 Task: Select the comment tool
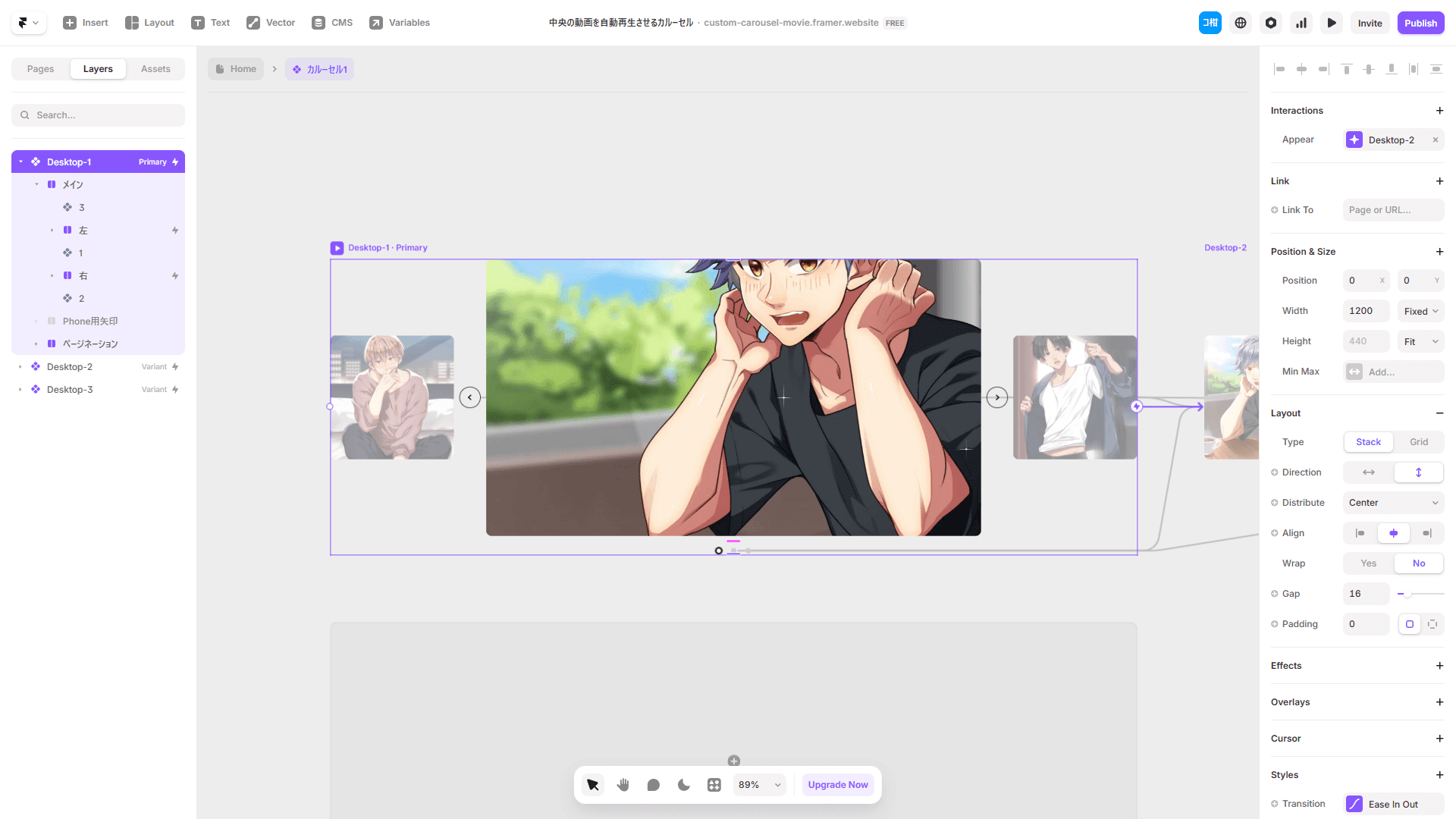click(653, 785)
